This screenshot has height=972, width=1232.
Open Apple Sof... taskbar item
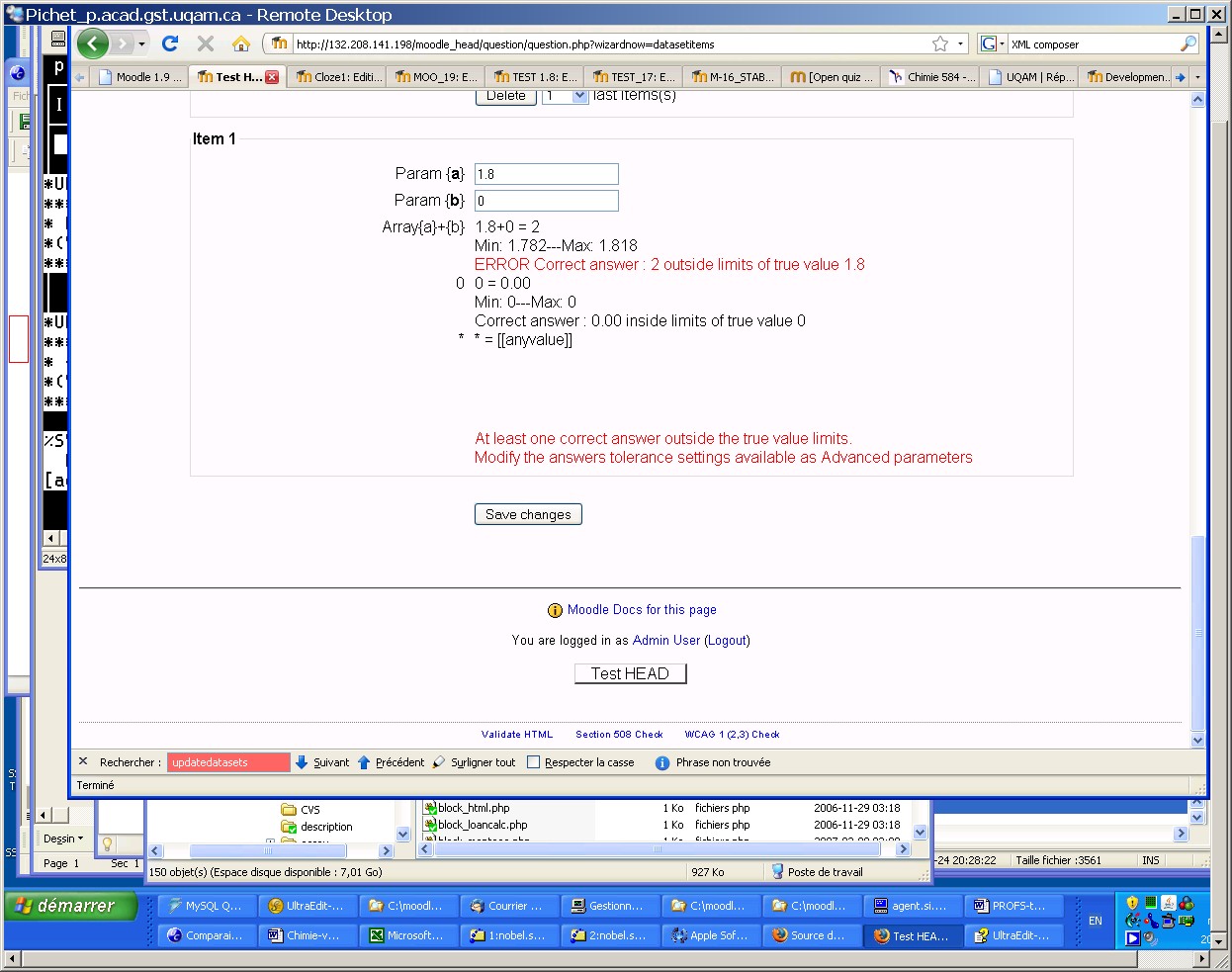710,935
